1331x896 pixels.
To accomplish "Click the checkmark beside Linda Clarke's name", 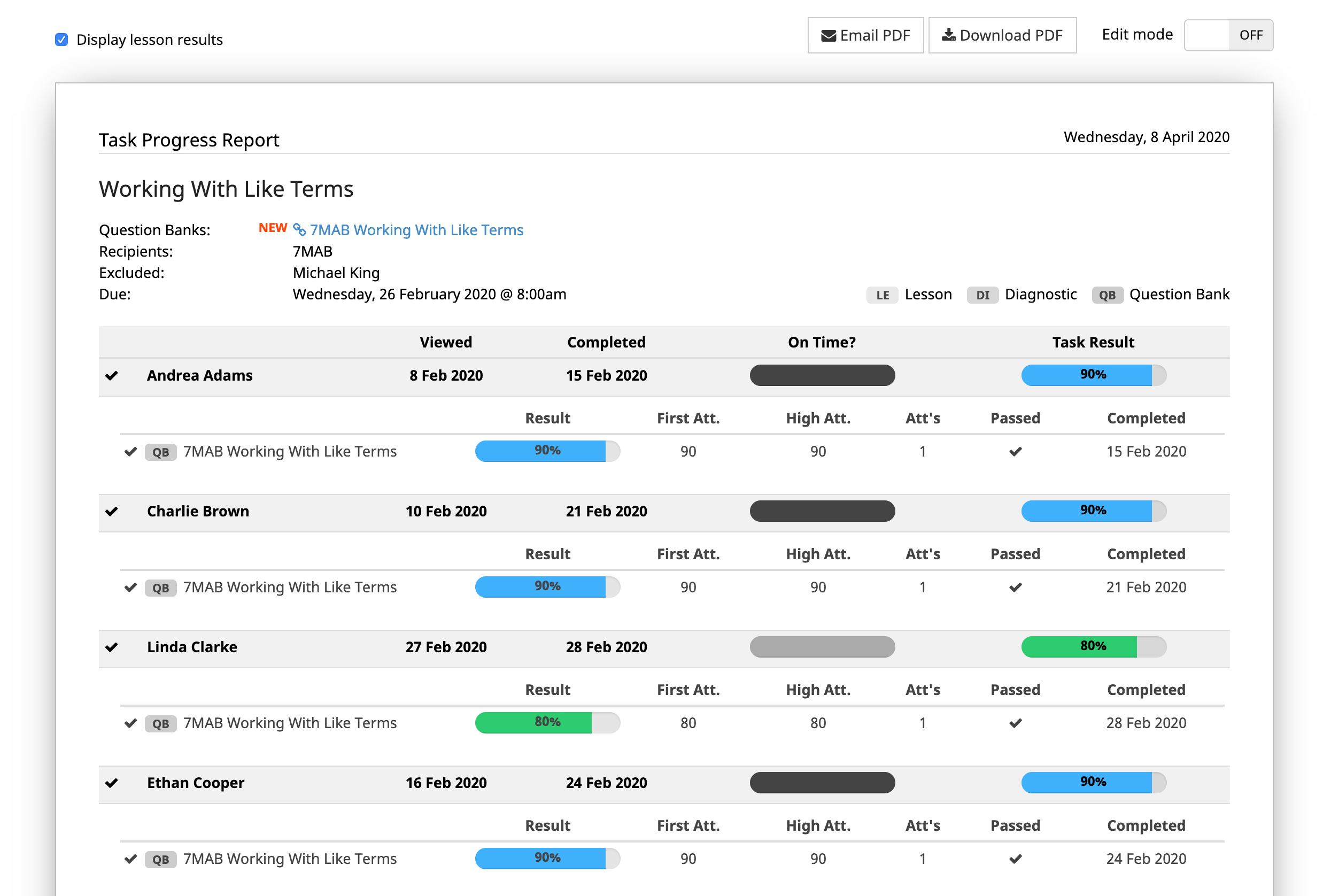I will 112,647.
